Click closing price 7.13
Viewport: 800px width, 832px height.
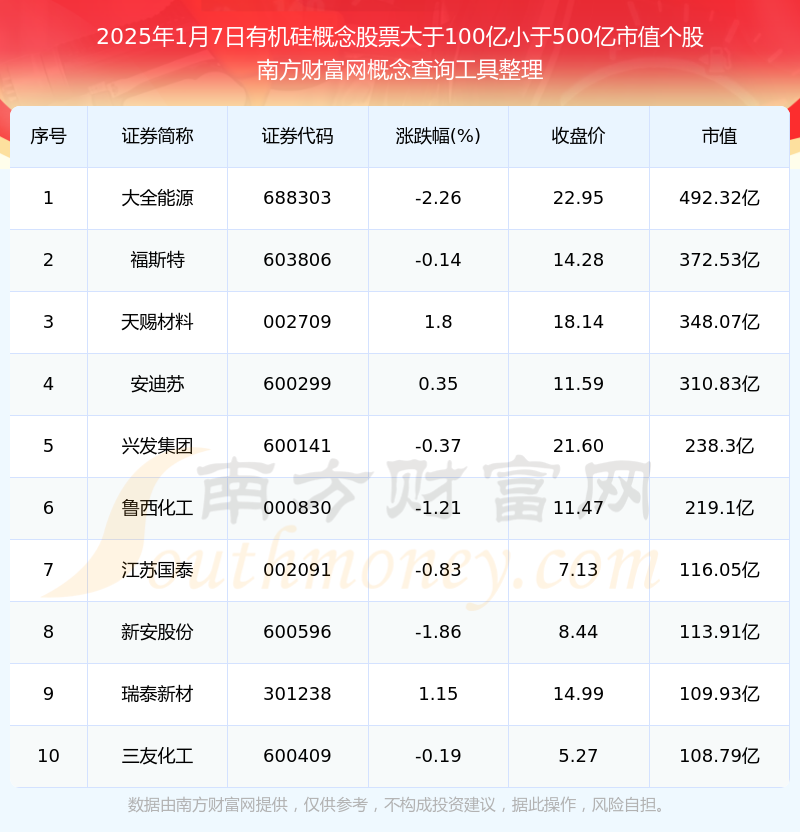point(578,570)
